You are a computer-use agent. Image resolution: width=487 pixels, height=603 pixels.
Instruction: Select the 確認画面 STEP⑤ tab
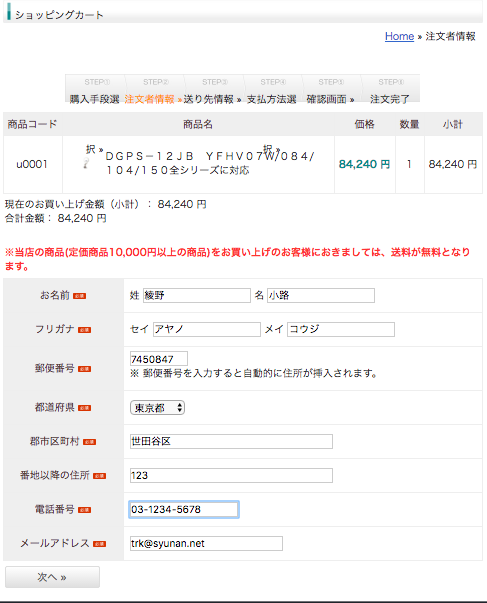[331, 89]
